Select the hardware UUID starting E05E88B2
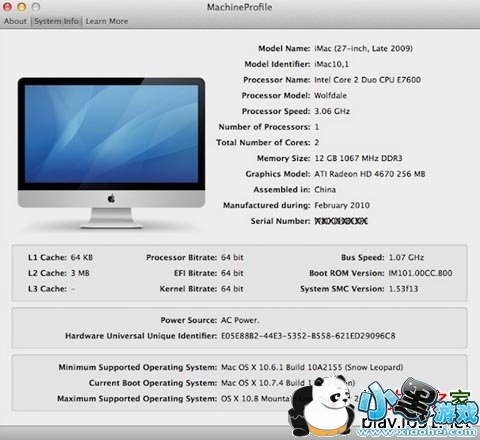Viewport: 480px width, 440px height. coord(308,336)
